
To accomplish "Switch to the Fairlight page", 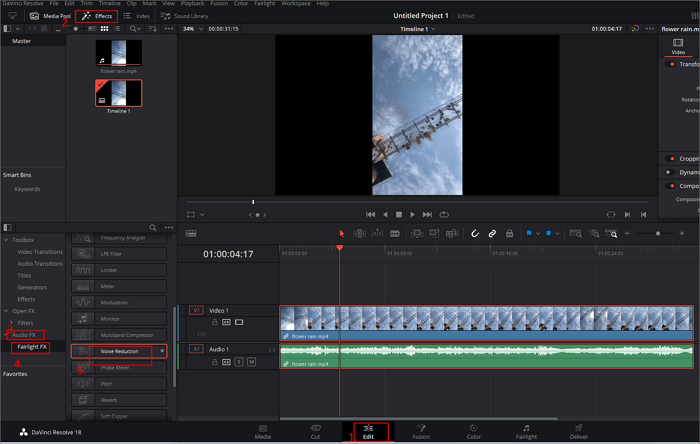I will [526, 432].
